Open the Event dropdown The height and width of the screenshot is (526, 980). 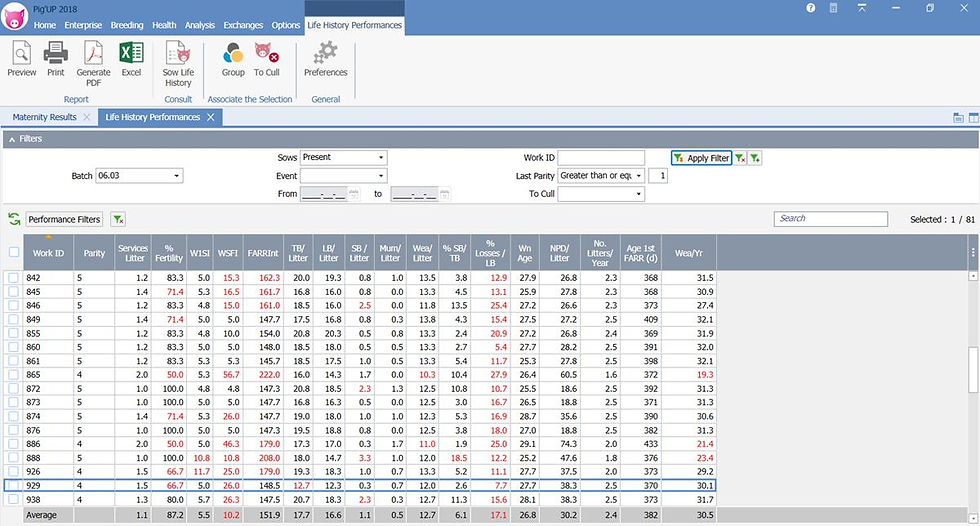tap(381, 176)
